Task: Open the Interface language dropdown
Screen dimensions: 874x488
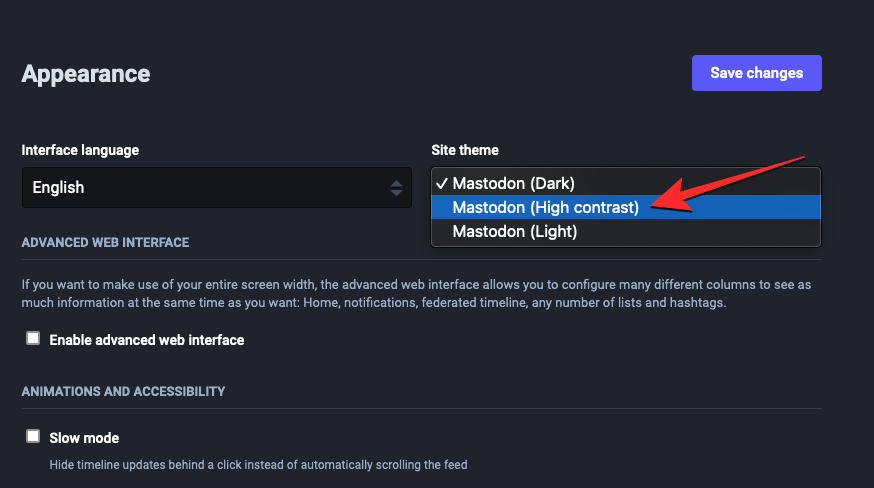Action: point(216,187)
